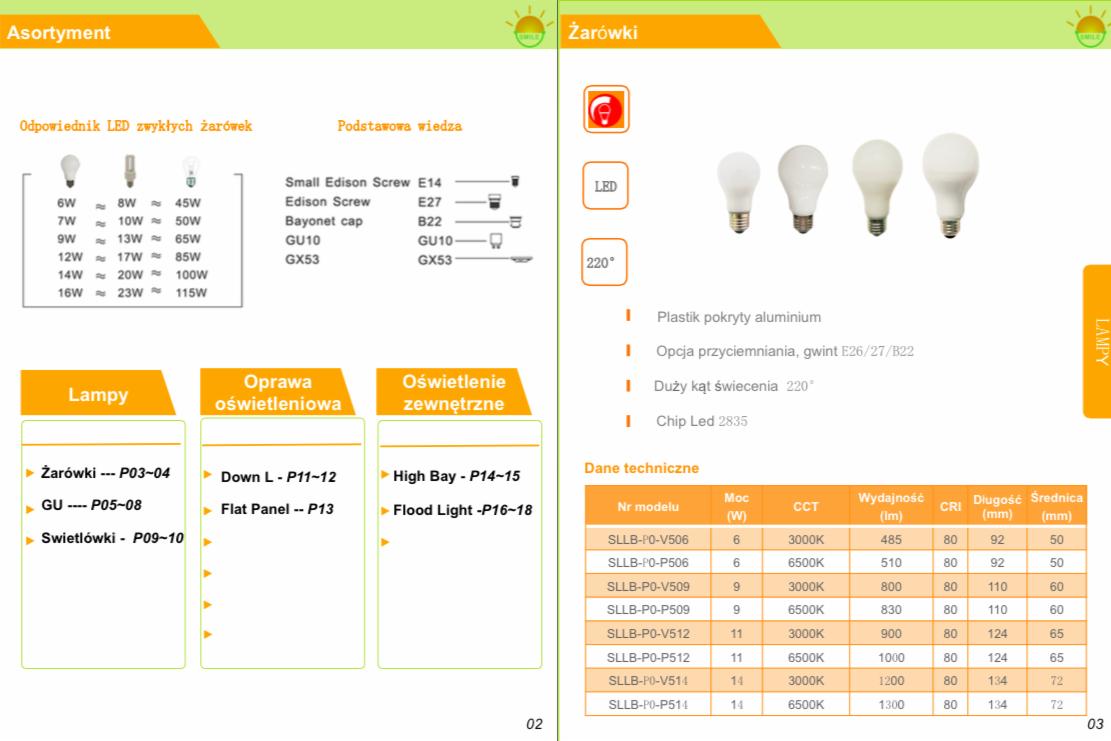Click the 220° beam angle icon
The width and height of the screenshot is (1111, 741).
click(x=607, y=263)
